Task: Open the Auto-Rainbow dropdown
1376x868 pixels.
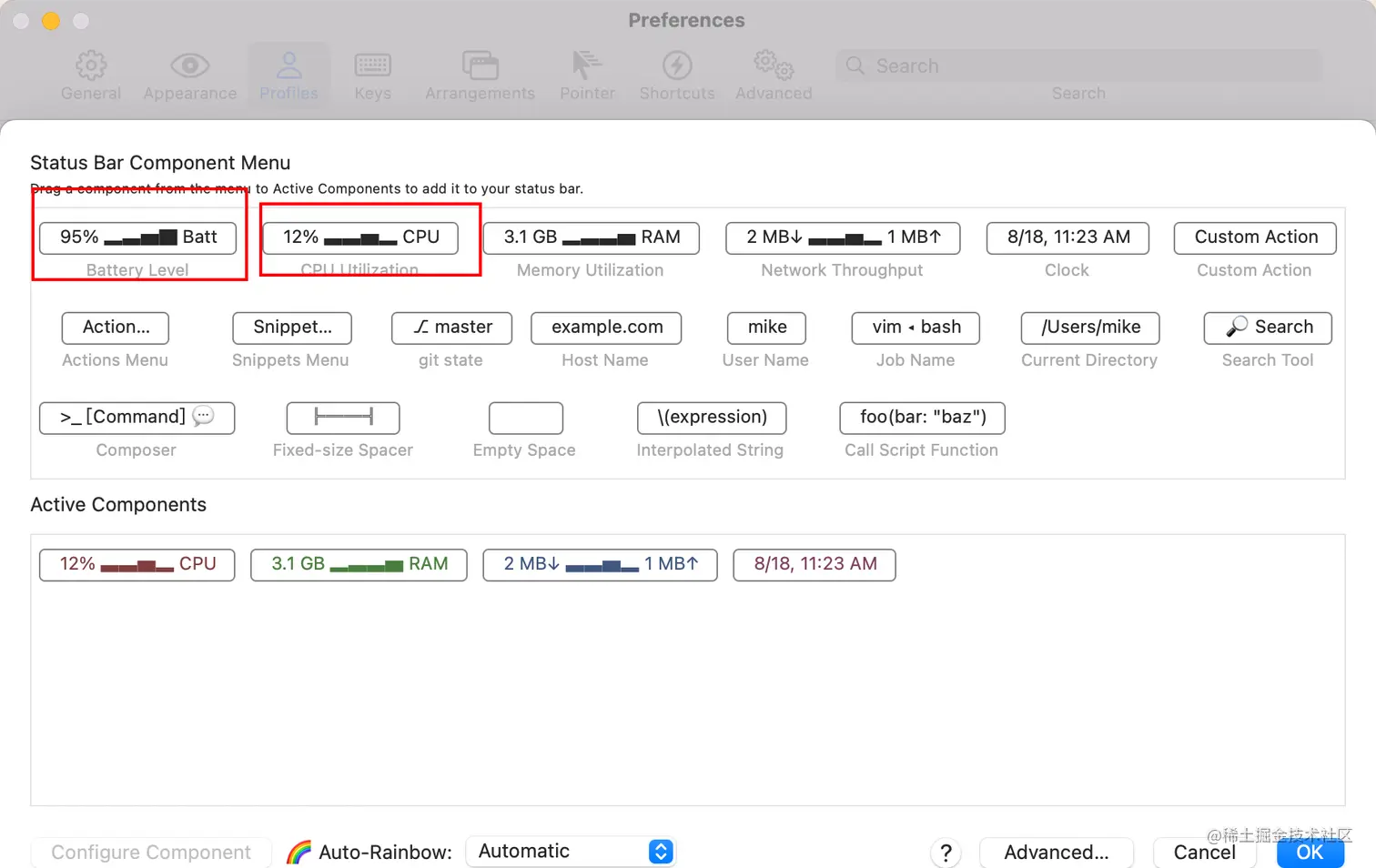Action: pyautogui.click(x=571, y=852)
